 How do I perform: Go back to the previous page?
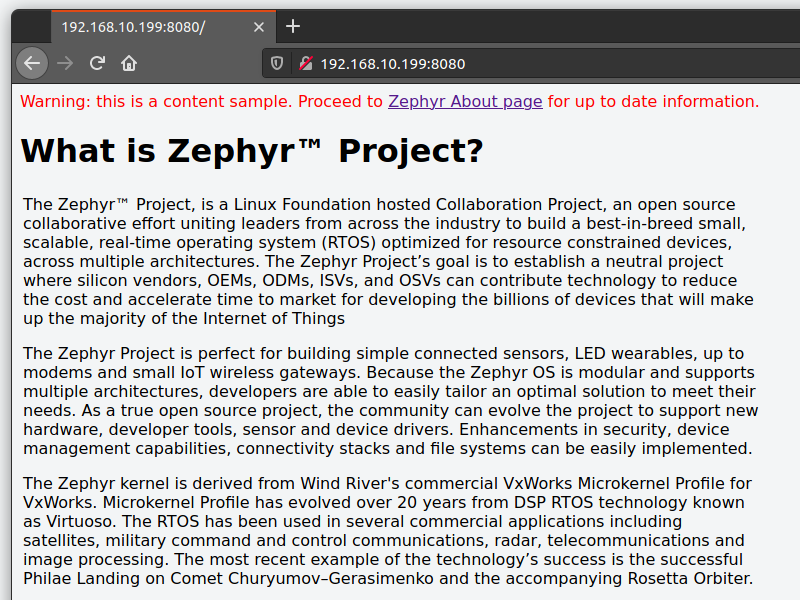(32, 64)
